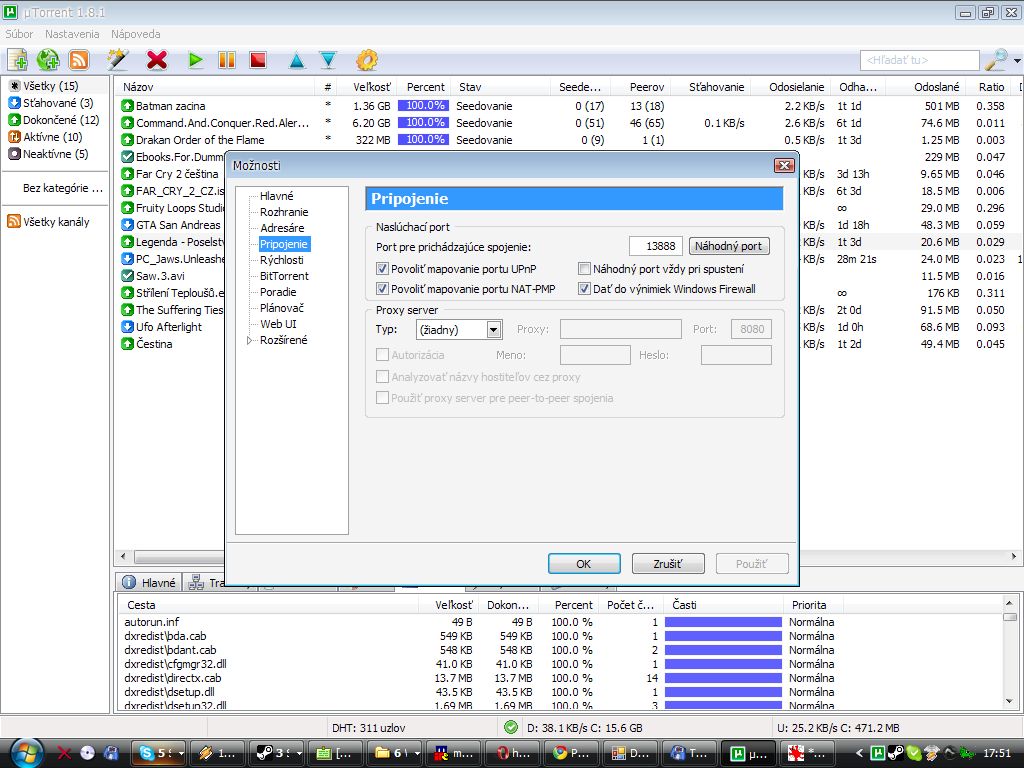Open the proxy Typ dropdown
1024x768 pixels.
pyautogui.click(x=459, y=330)
